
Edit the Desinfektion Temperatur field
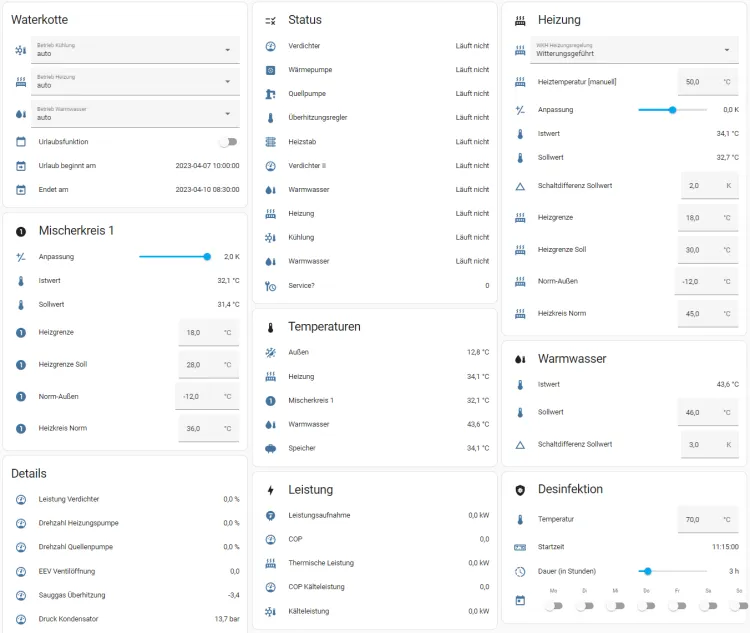[708, 520]
